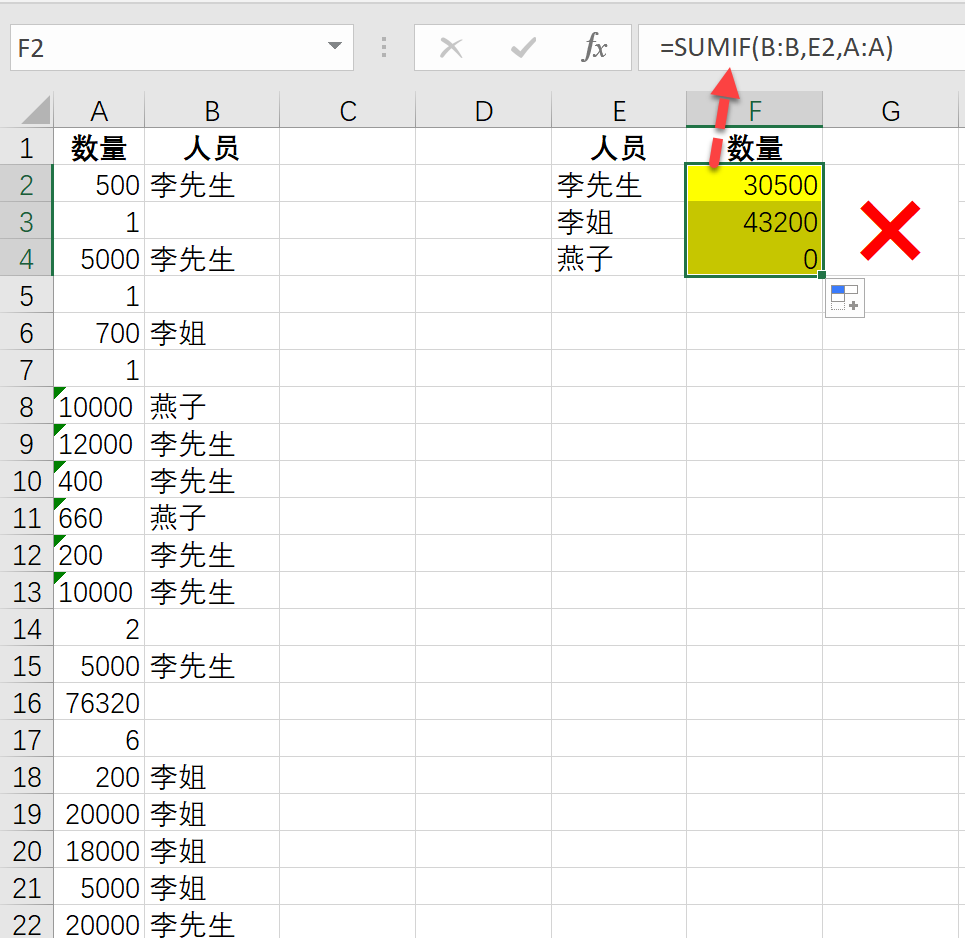
Task: Click cell B8 with 燕子
Action: [212, 407]
